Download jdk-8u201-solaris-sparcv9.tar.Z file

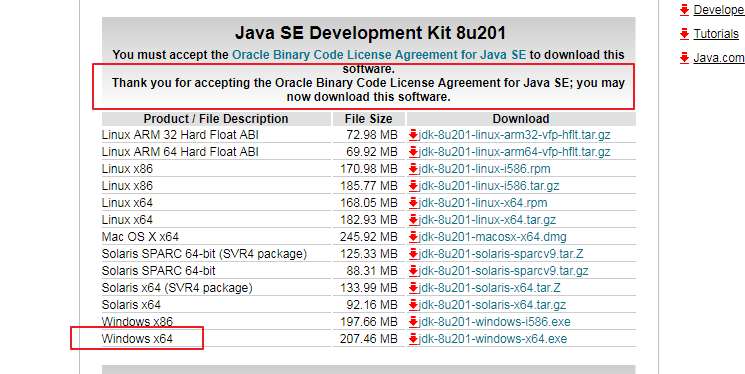[501, 254]
